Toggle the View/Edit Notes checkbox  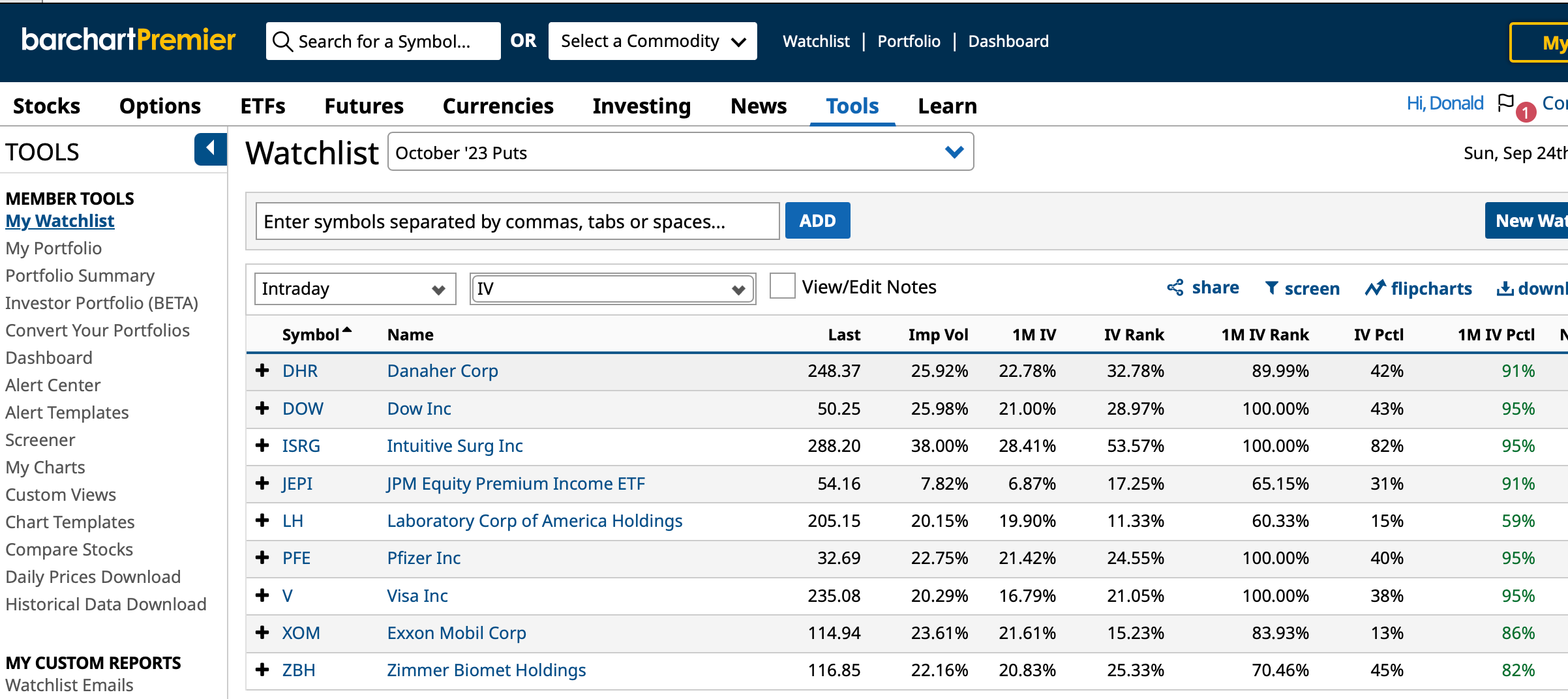(782, 286)
